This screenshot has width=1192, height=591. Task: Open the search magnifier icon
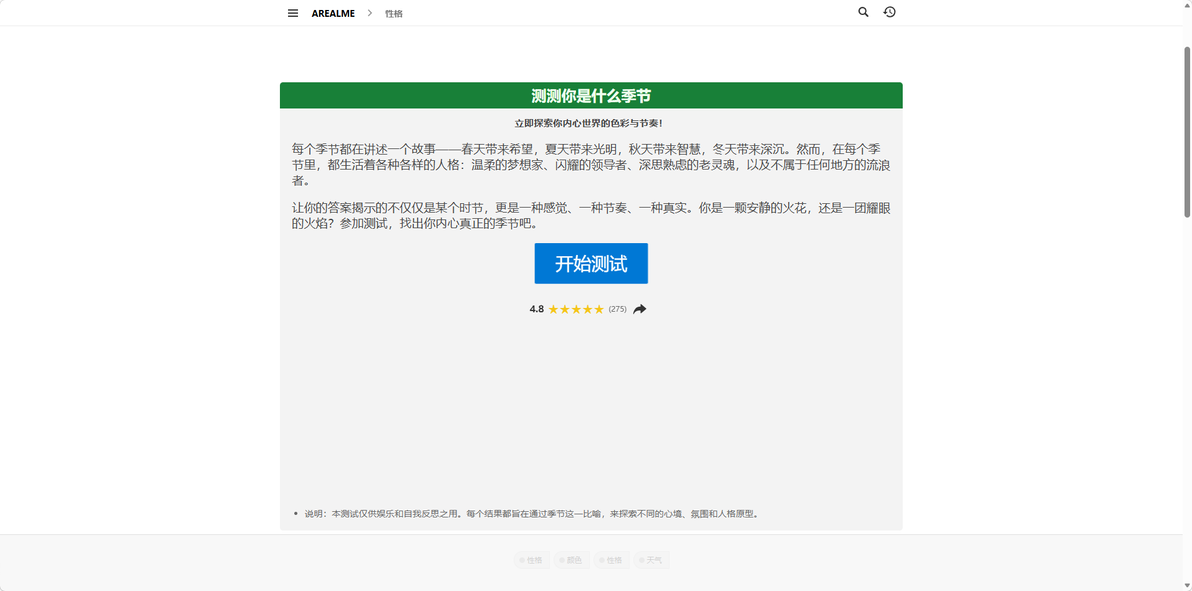[863, 12]
